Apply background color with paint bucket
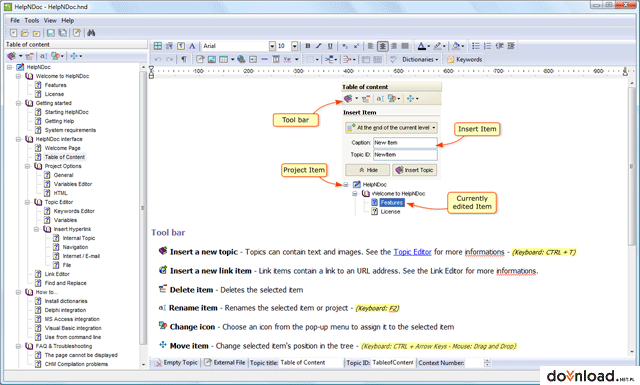Image resolution: width=640 pixels, height=385 pixels. coord(456,46)
